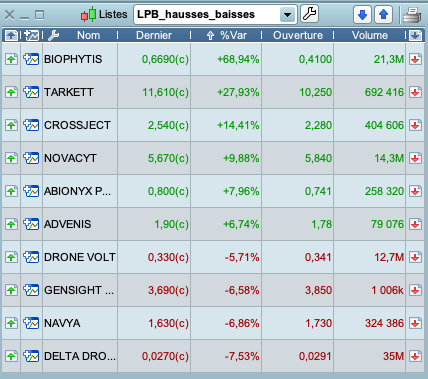Move NOVACYT row up with green arrow

(x=11, y=158)
